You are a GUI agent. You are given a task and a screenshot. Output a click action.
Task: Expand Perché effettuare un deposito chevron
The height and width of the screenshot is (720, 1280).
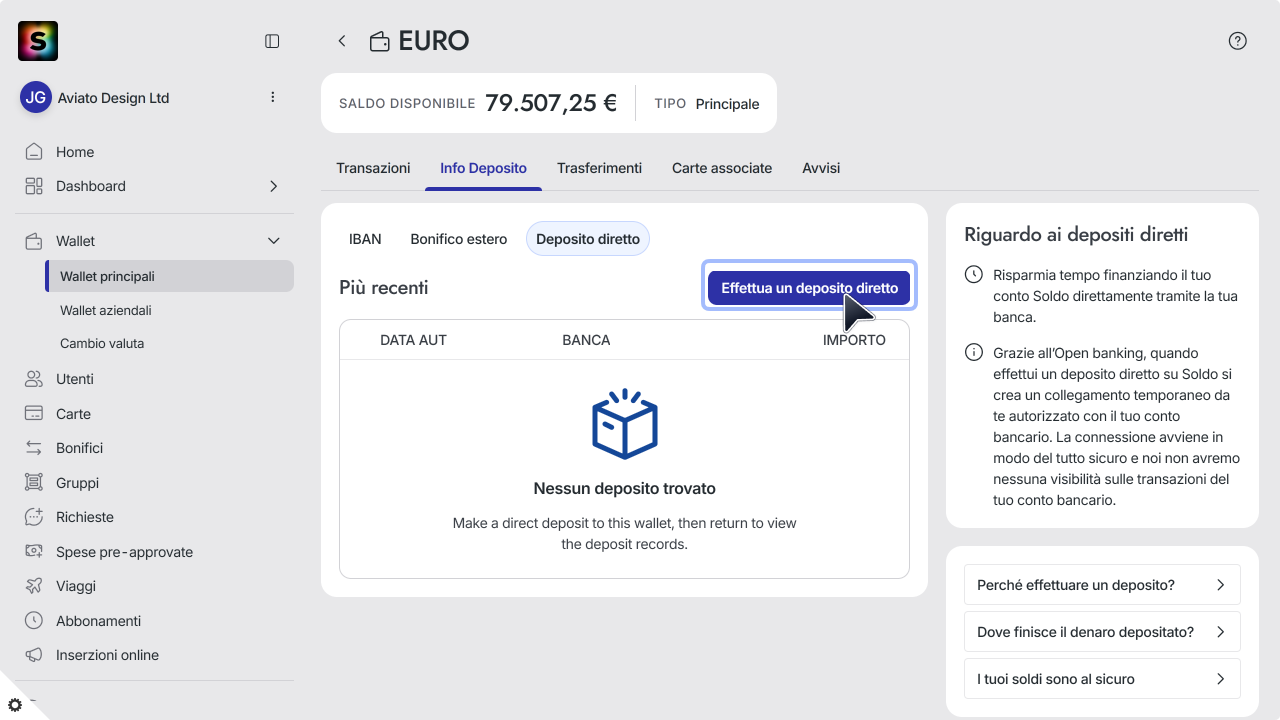[1220, 585]
